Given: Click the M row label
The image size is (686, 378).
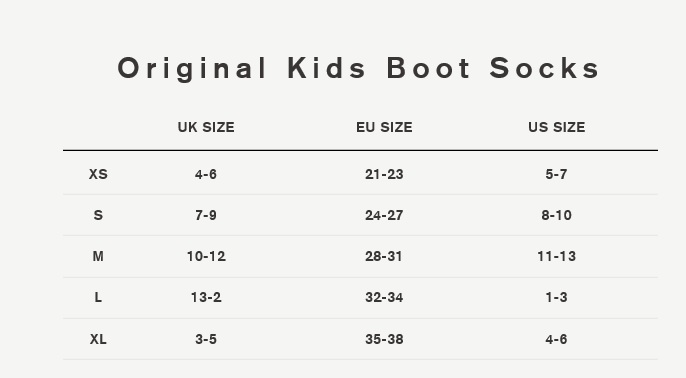Looking at the screenshot, I should 98,256.
